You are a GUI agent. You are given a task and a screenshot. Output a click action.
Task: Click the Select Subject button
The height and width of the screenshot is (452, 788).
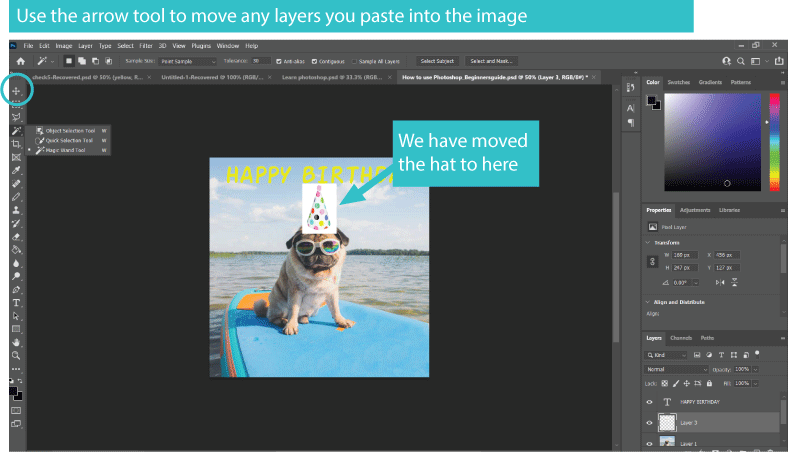click(x=437, y=61)
